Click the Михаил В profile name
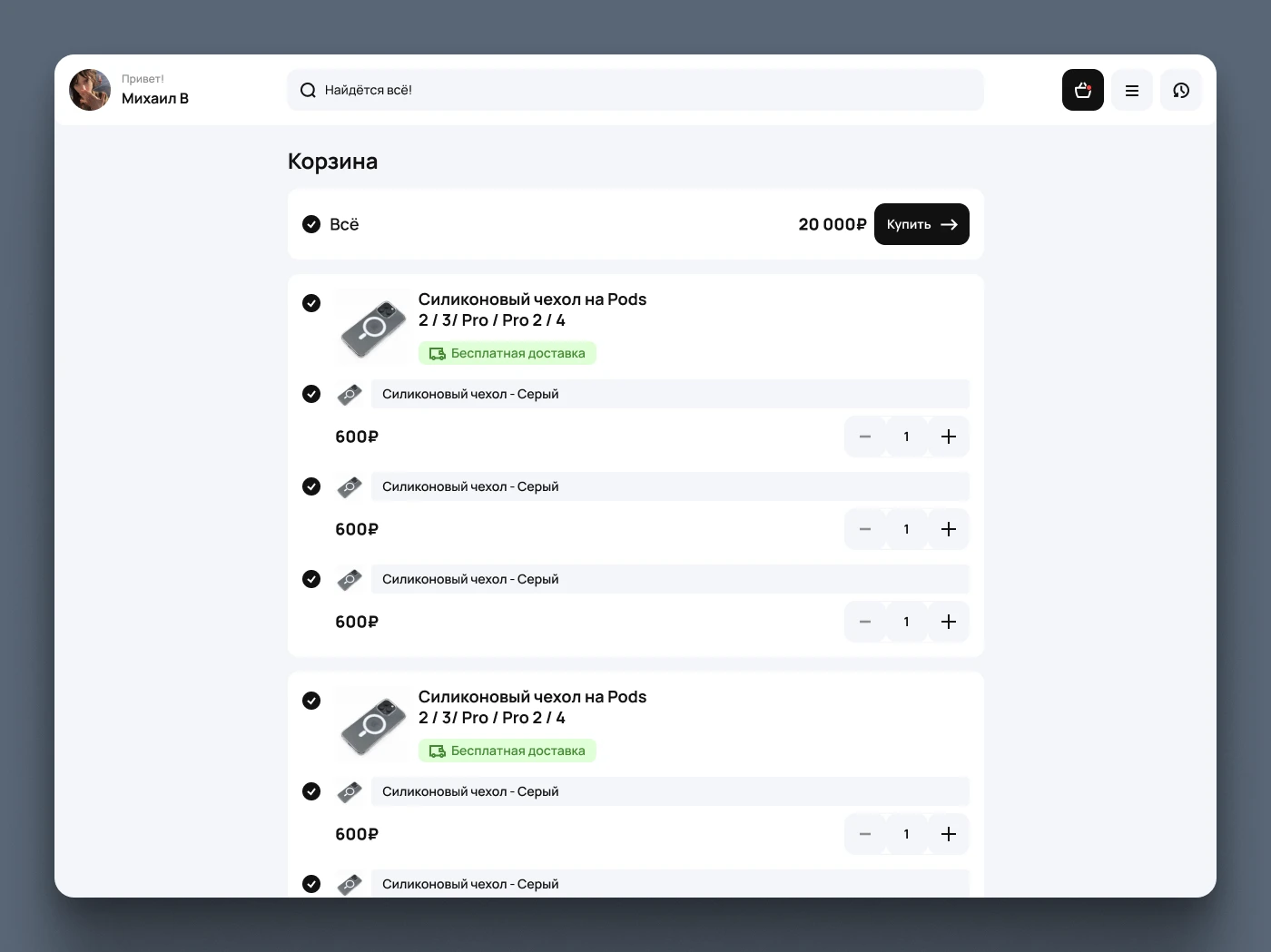 pos(155,98)
